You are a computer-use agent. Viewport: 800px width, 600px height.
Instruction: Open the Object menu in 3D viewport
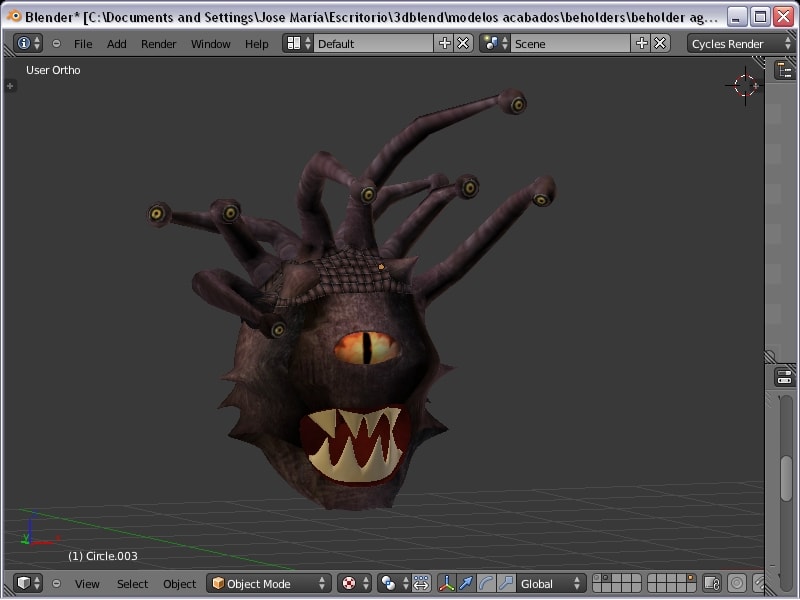(x=180, y=584)
